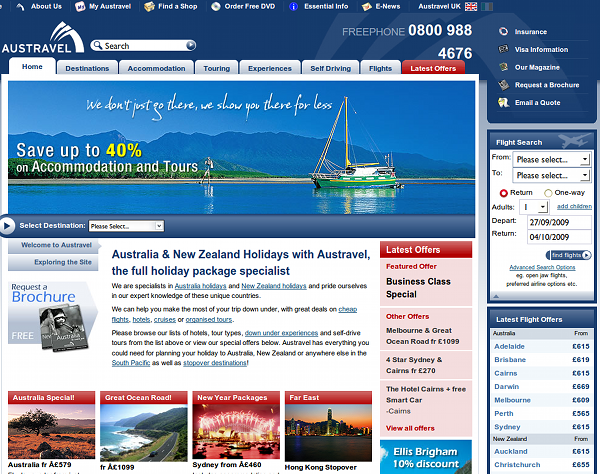Open Melbourne & Great Ocean Road offer
Screen dimensions: 600x474
click(x=422, y=336)
